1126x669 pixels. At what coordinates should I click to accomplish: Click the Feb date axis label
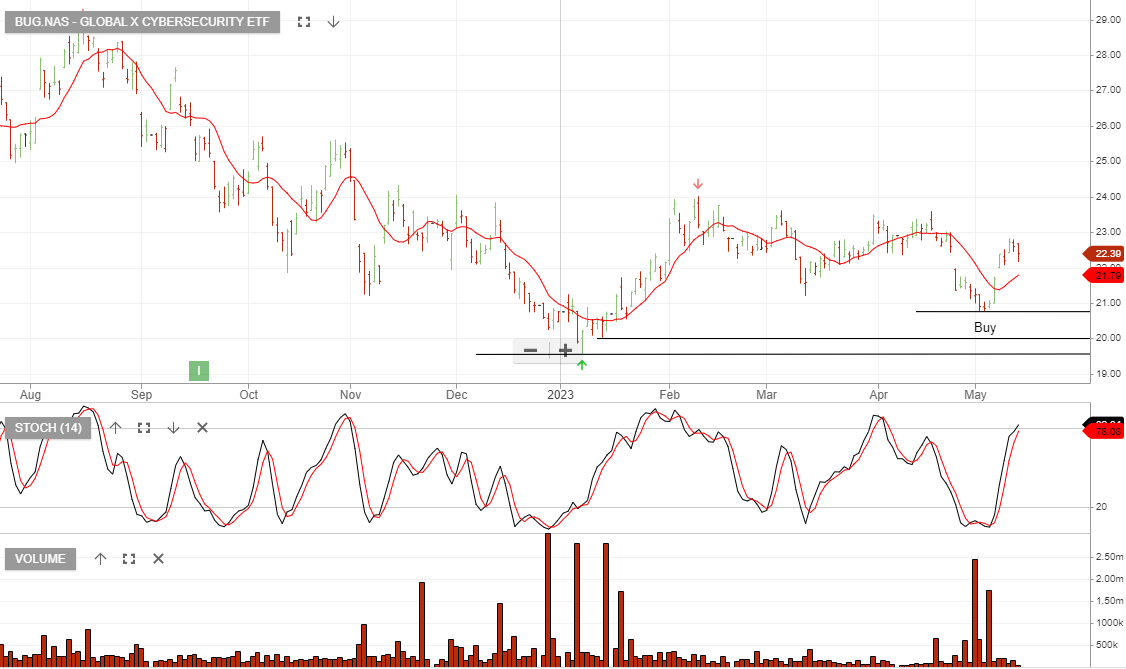[x=669, y=395]
